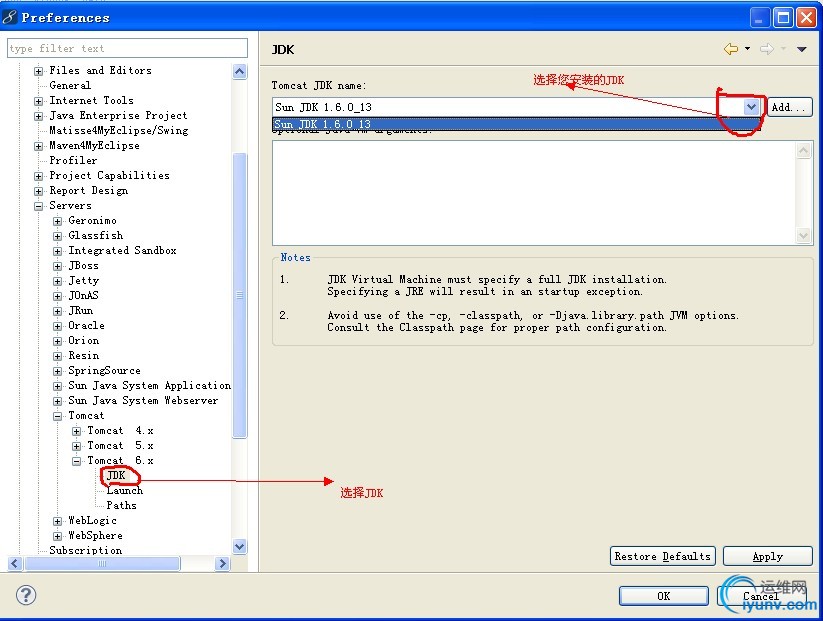Select the Servers tree label
The height and width of the screenshot is (621, 823).
point(70,205)
